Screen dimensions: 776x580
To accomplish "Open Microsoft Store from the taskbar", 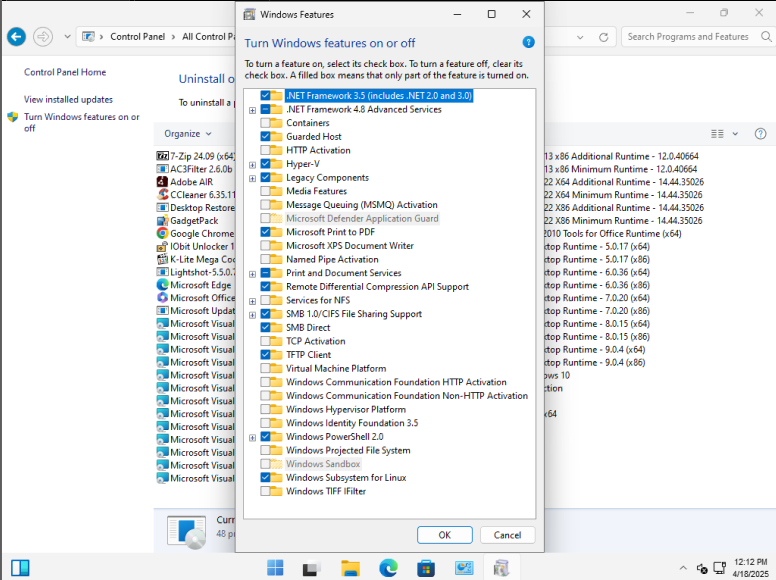I will (426, 568).
